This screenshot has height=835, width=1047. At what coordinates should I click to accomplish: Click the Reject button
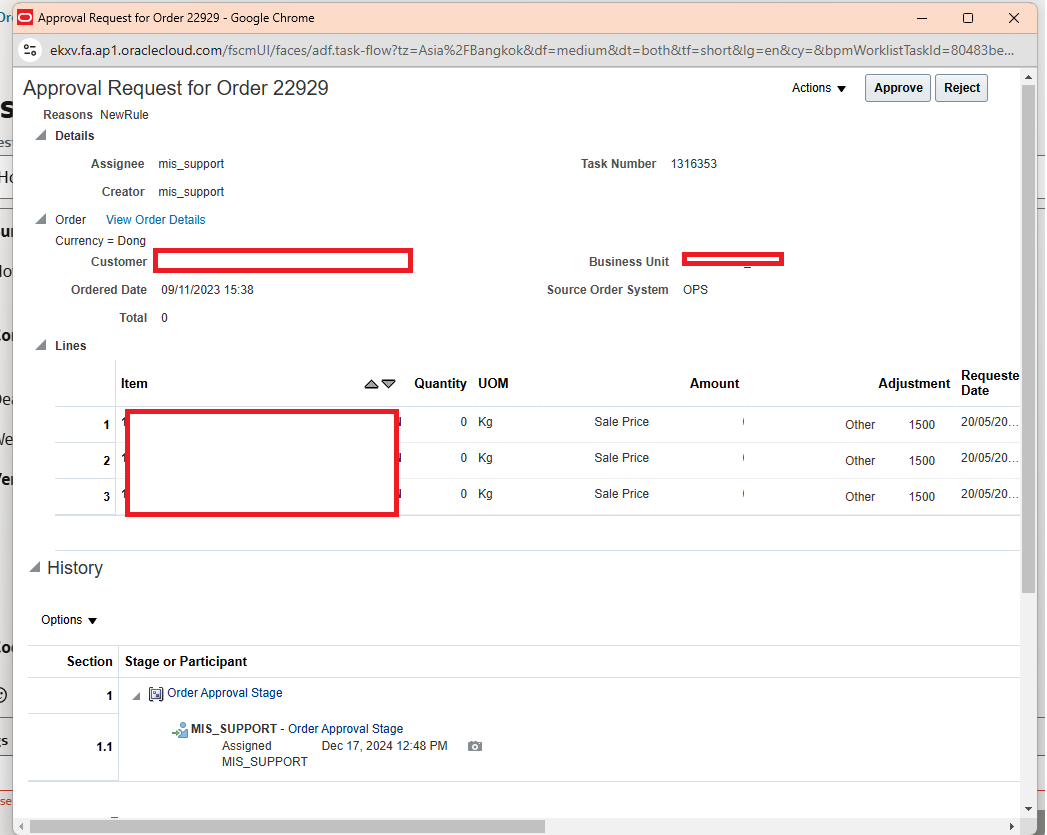tap(961, 88)
